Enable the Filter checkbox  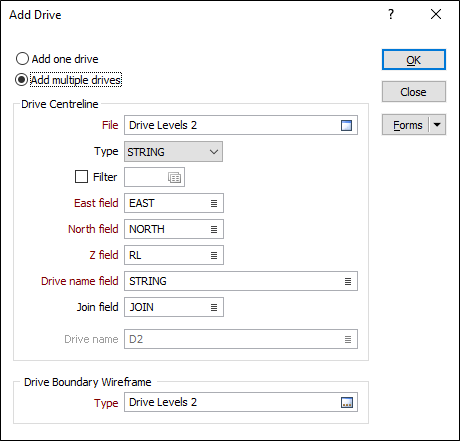[x=81, y=177]
